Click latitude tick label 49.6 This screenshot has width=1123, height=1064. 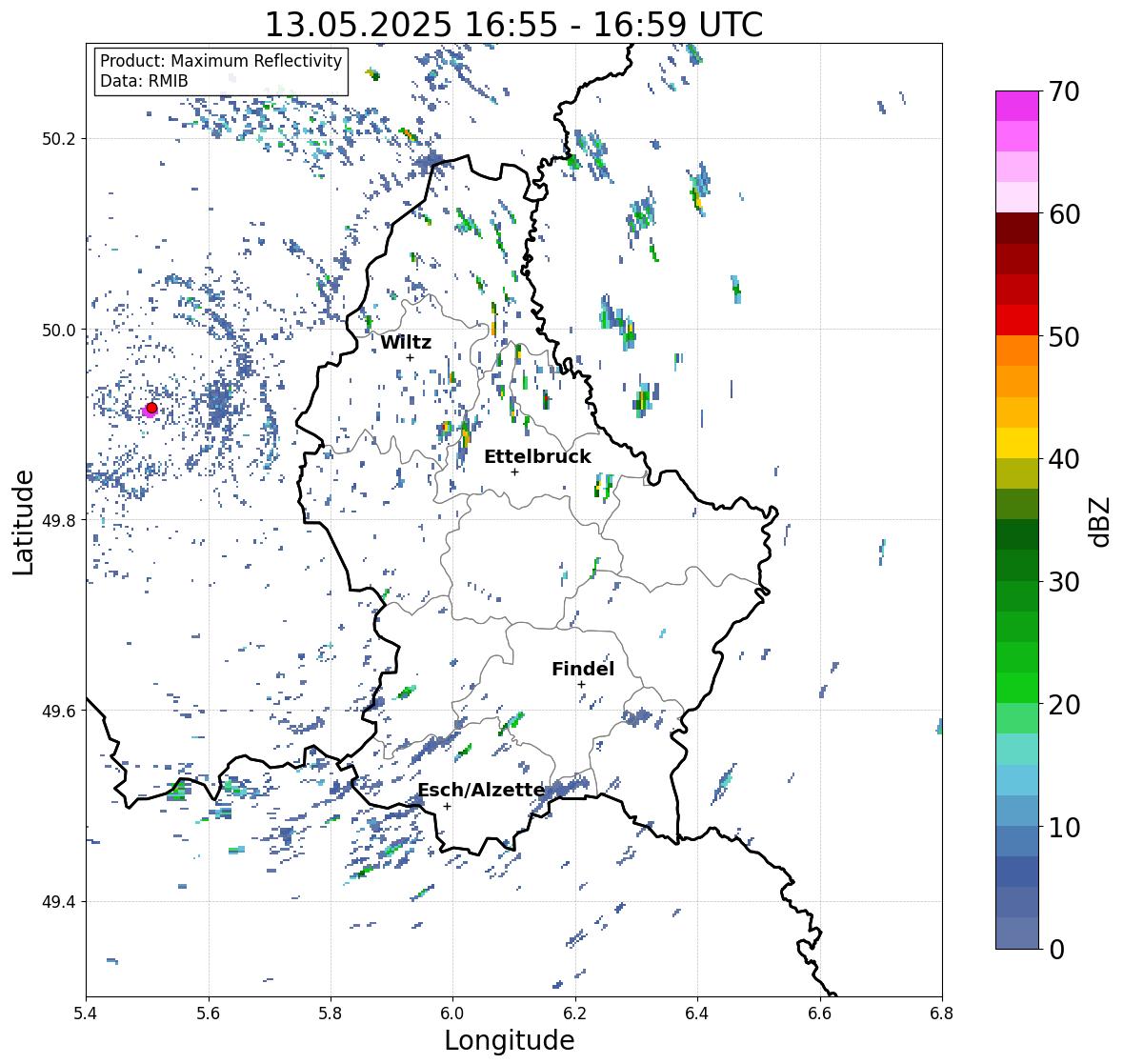click(x=59, y=711)
